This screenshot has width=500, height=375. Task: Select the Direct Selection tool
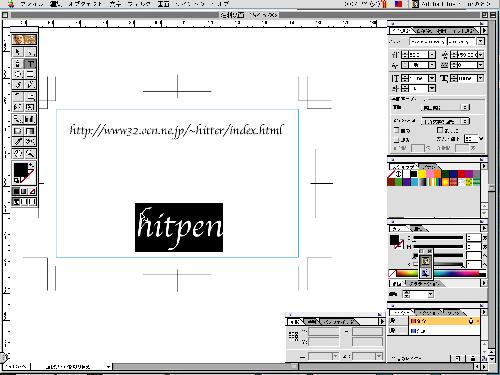(30, 52)
